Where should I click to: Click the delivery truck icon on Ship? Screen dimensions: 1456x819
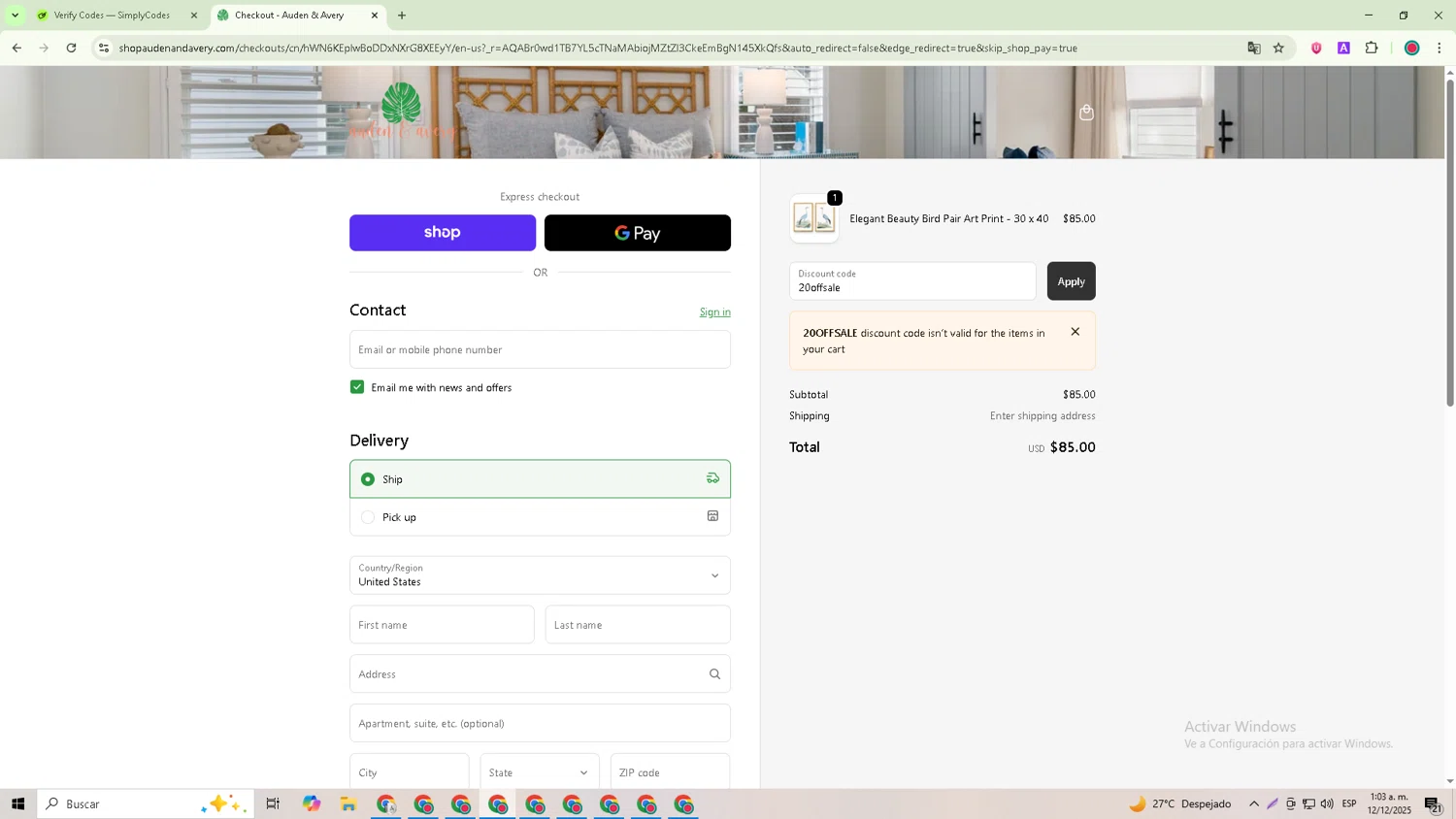(x=712, y=478)
